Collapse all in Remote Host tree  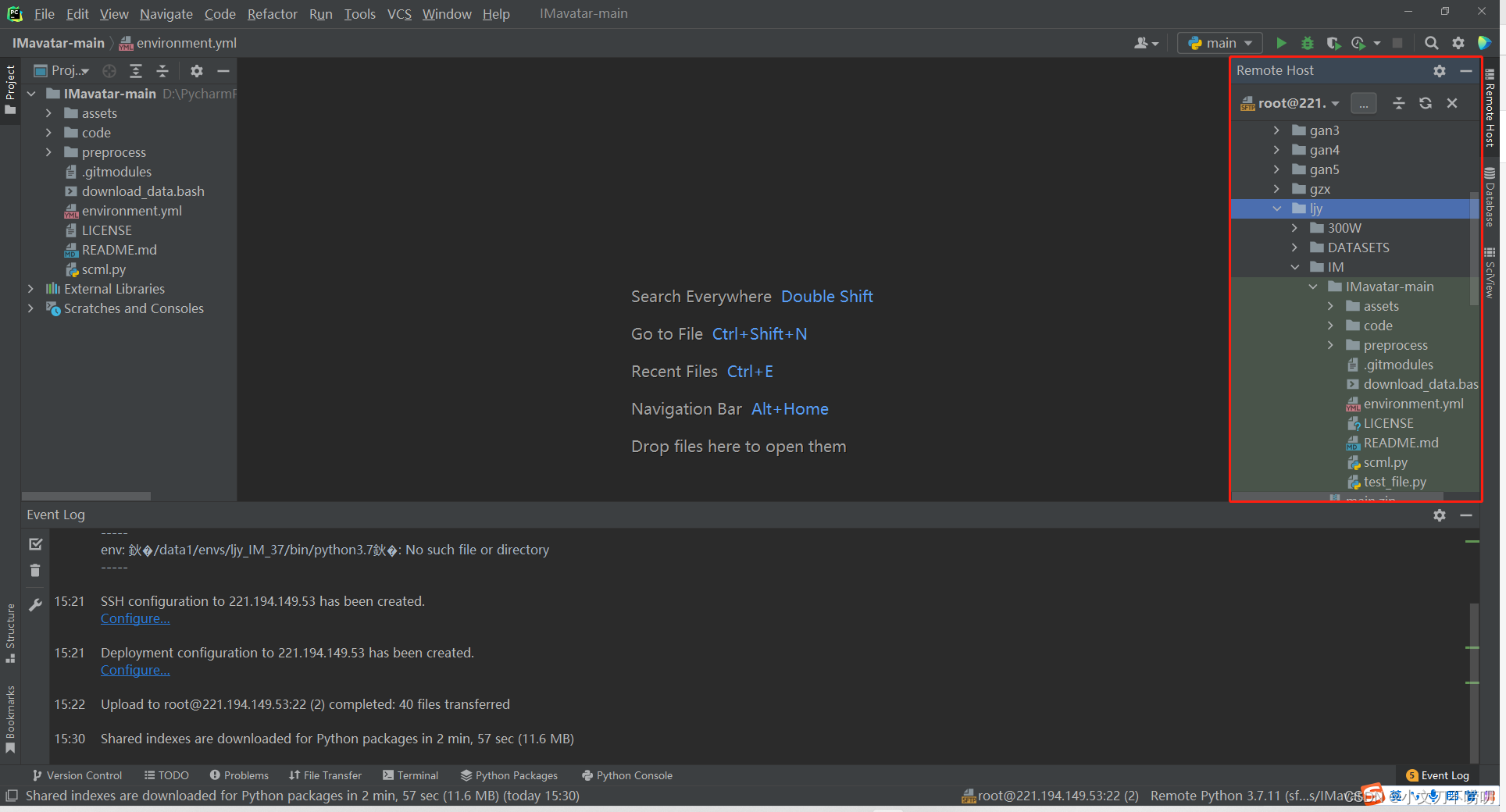coord(1399,103)
